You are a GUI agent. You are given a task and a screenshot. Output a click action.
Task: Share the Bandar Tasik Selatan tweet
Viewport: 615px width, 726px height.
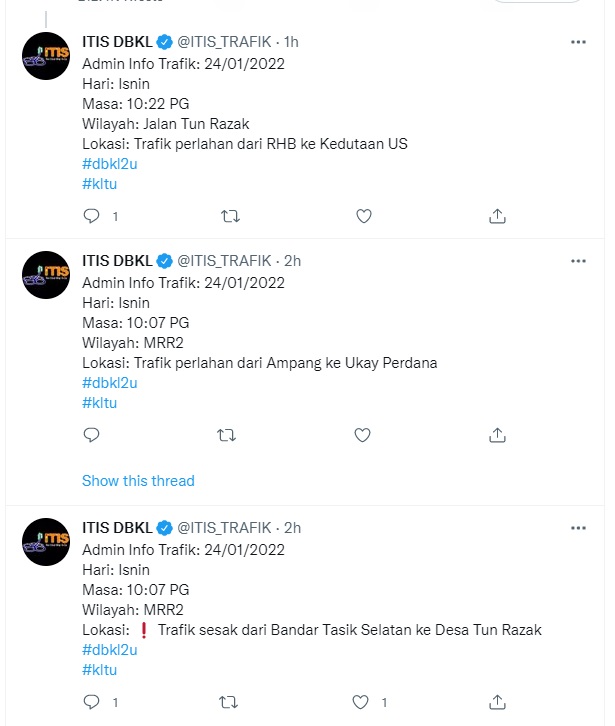[498, 702]
